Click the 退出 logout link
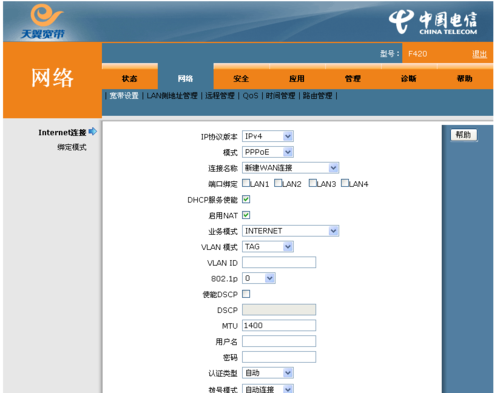The height and width of the screenshot is (393, 500). coord(479,54)
